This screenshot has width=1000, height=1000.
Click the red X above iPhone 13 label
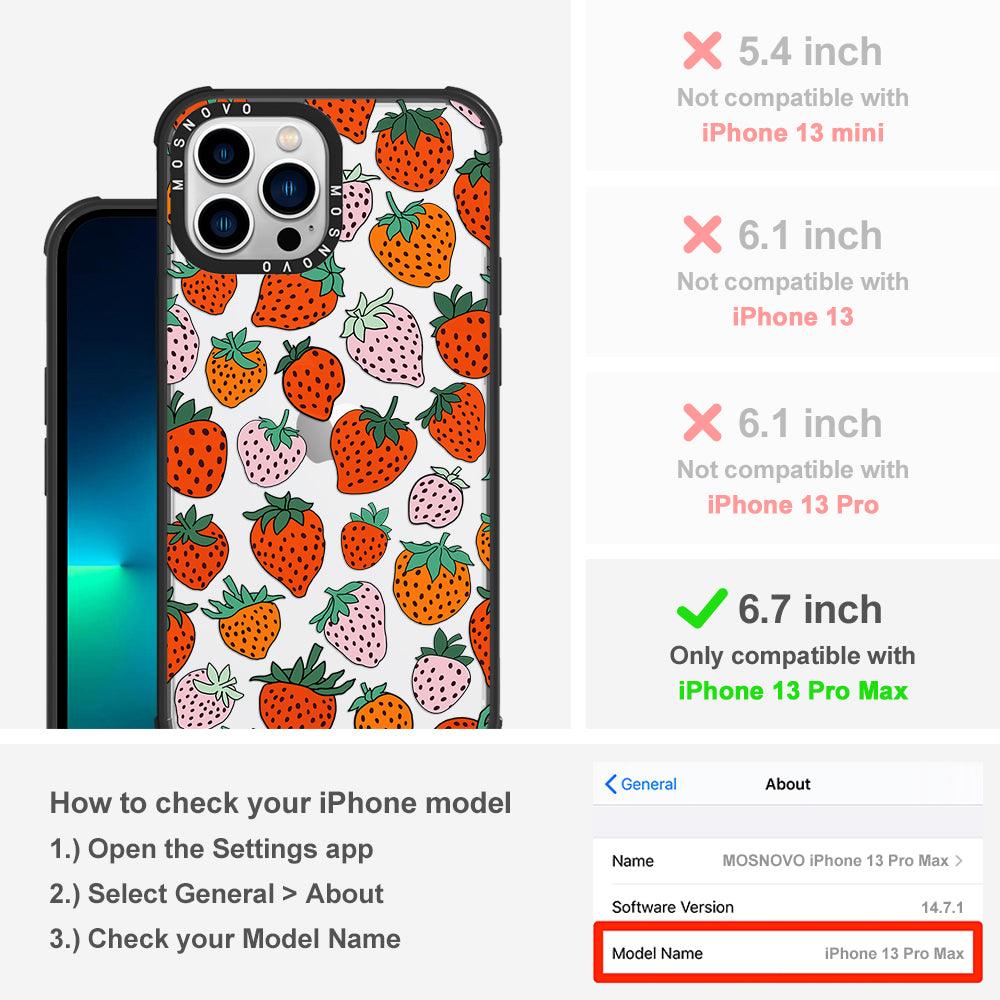click(702, 234)
